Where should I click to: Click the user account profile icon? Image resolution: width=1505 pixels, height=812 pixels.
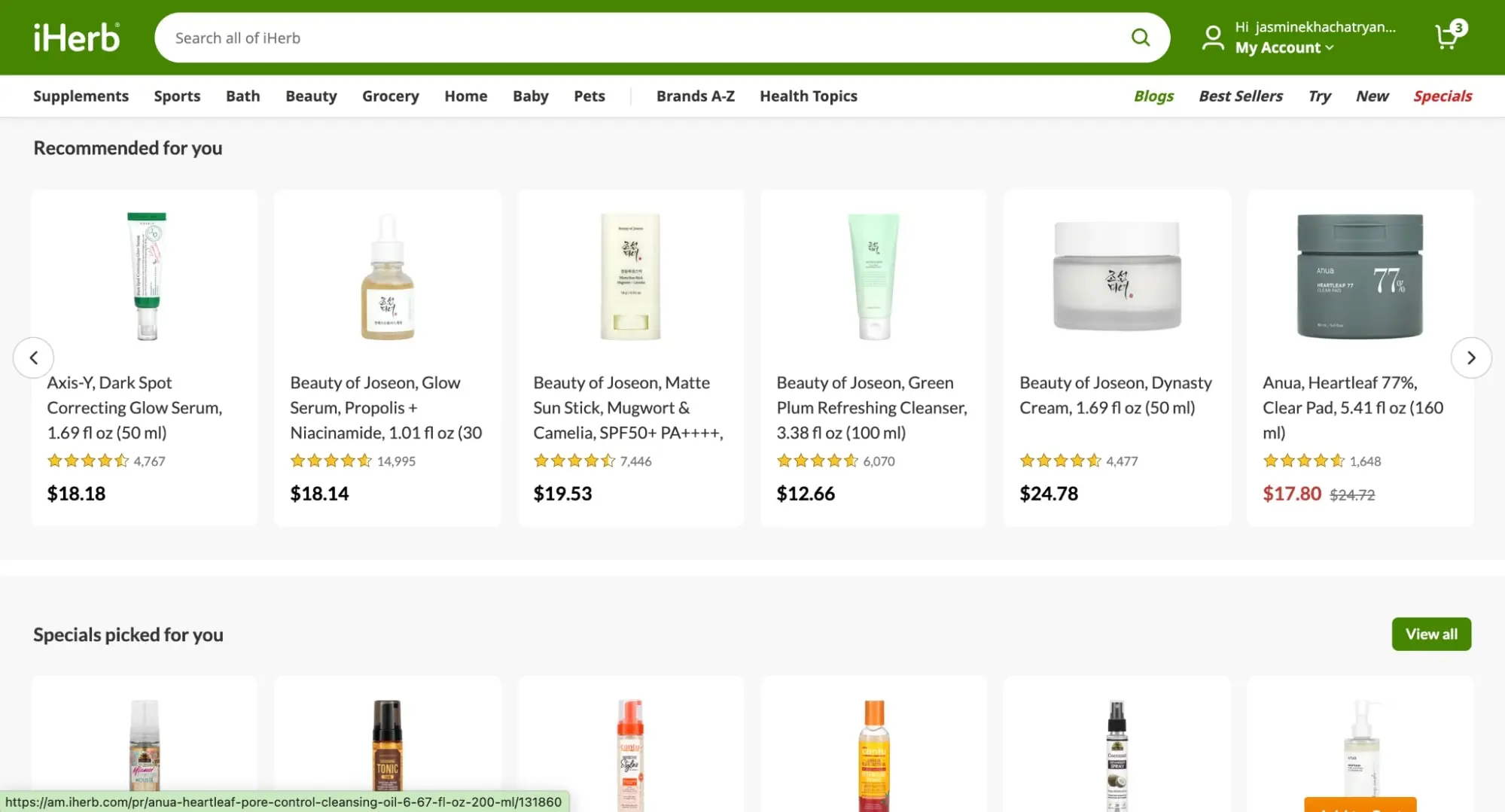[x=1213, y=38]
